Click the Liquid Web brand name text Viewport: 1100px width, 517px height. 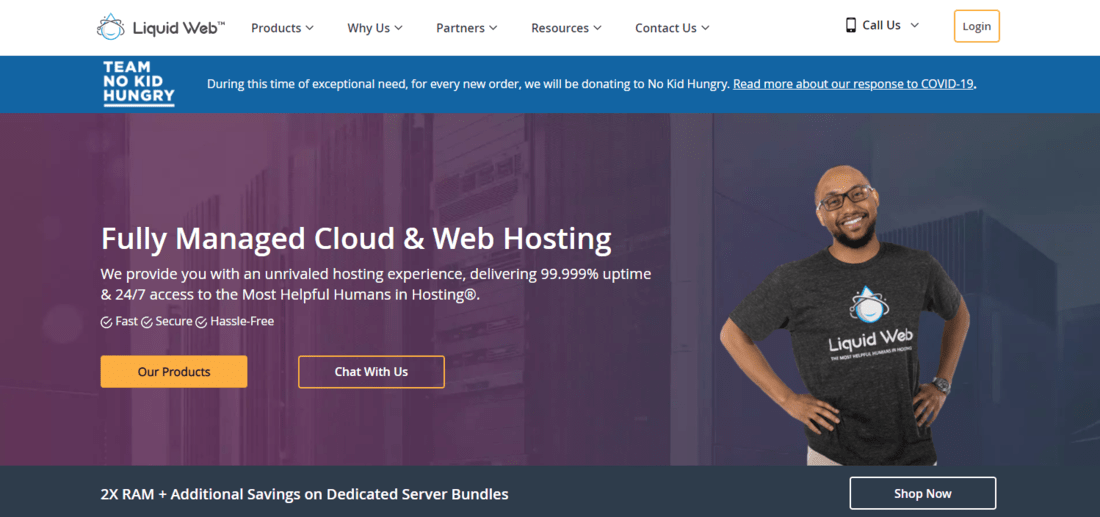point(180,27)
